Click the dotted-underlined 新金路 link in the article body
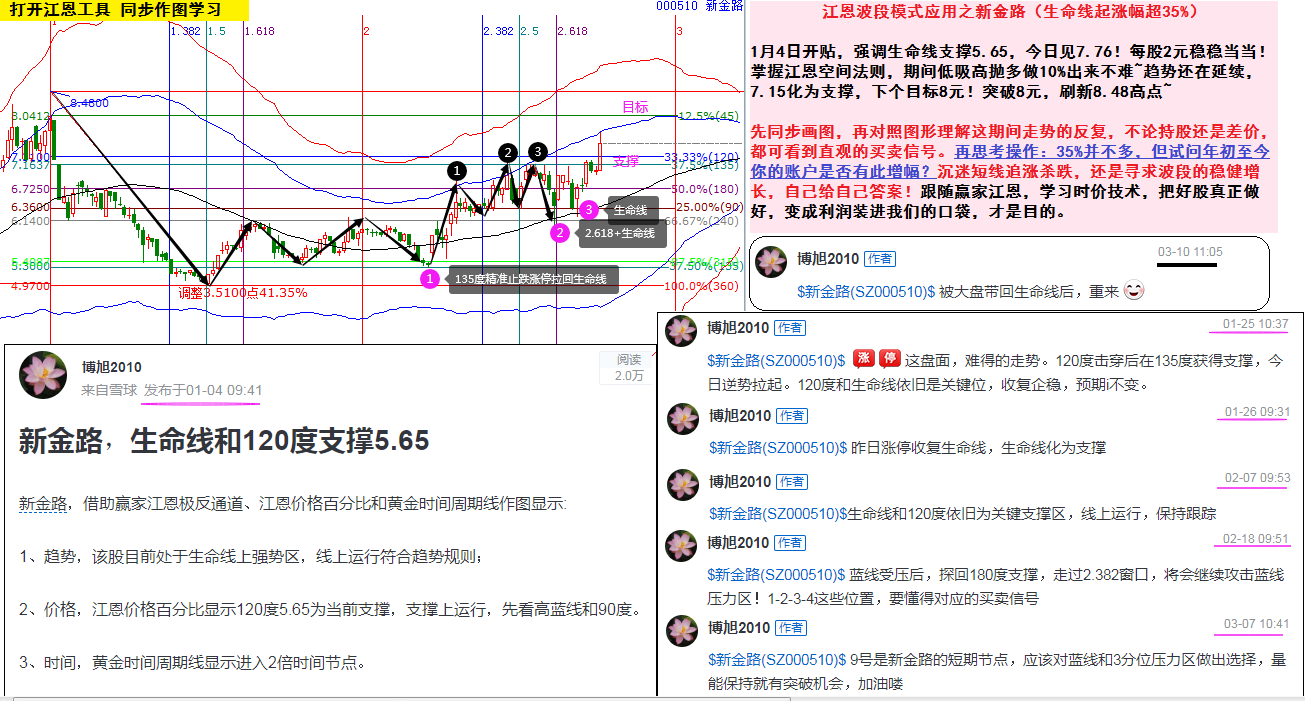Image resolution: width=1305 pixels, height=701 pixels. click(x=42, y=503)
